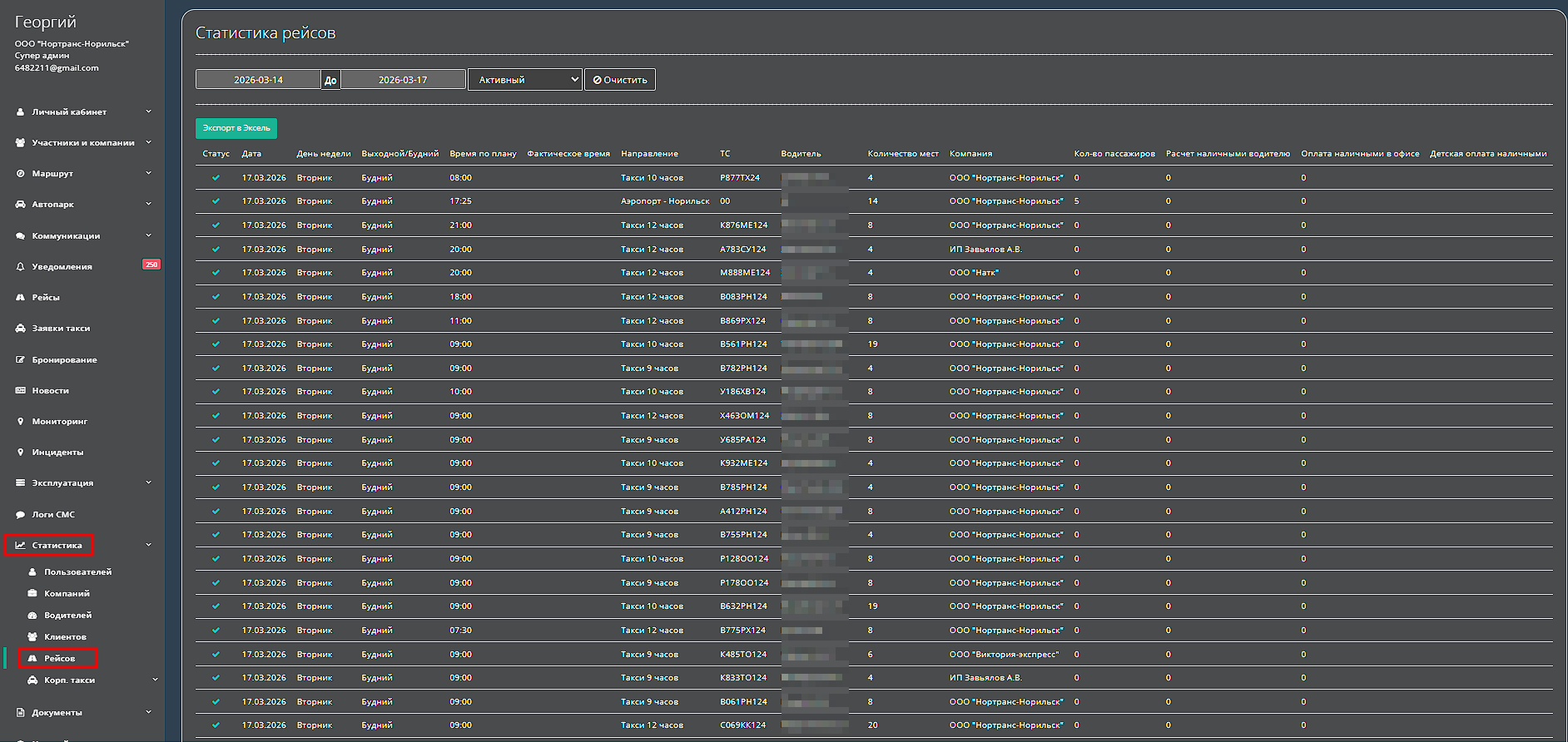This screenshot has height=742, width=1568.
Task: Click the Monitoring map pin icon
Action: point(20,422)
